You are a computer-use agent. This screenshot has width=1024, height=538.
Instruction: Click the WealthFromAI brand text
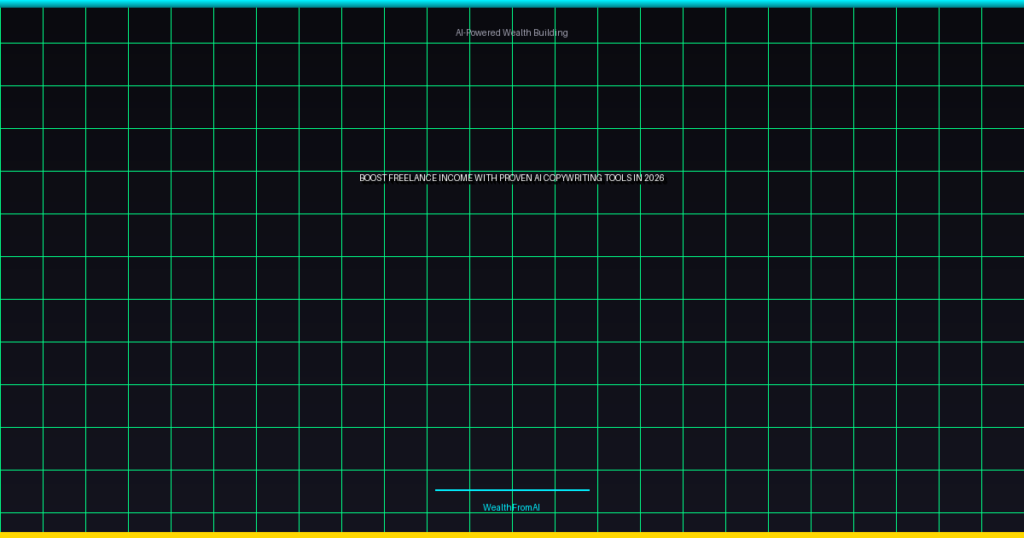coord(511,508)
